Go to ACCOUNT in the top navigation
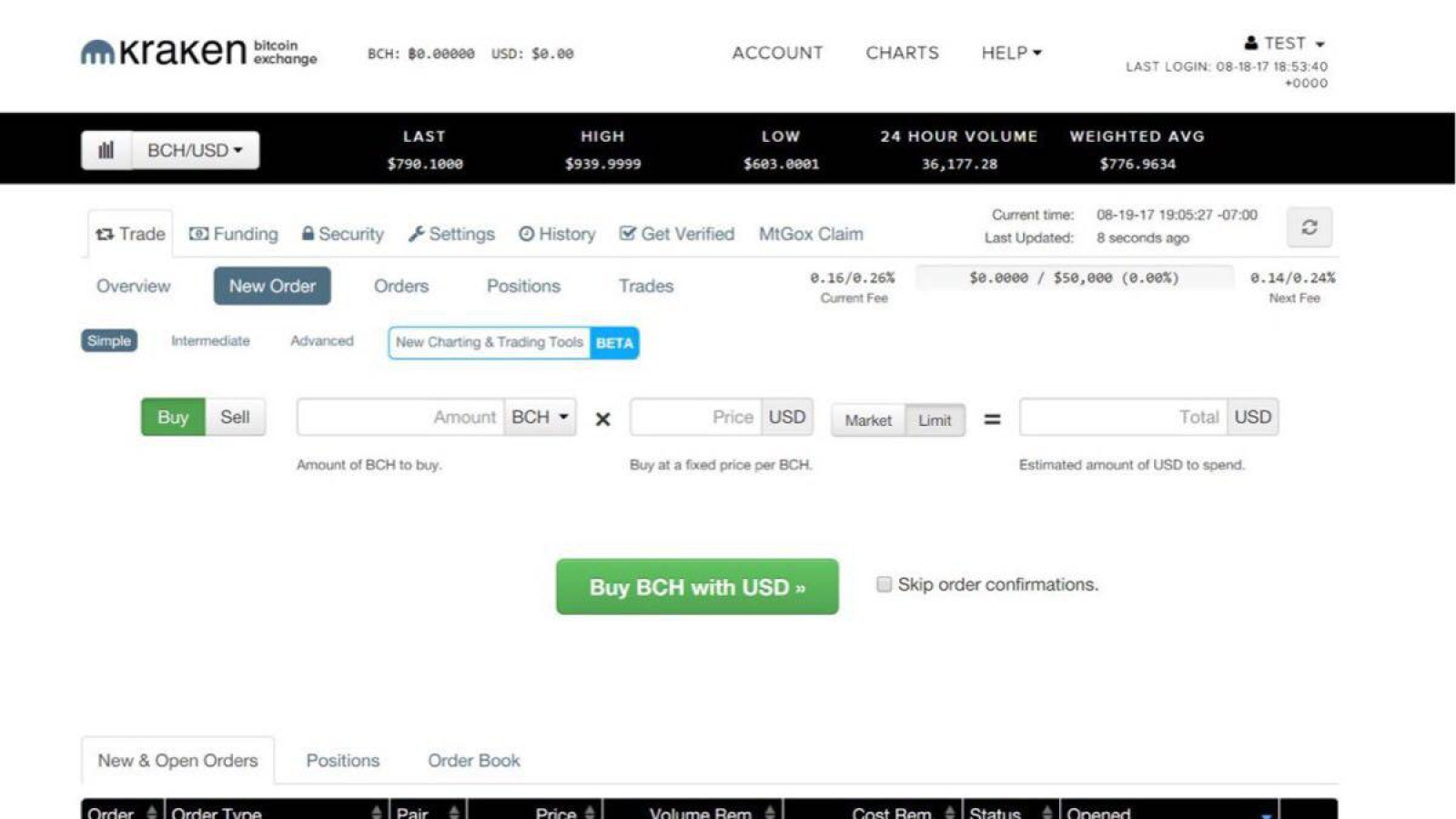 777,53
